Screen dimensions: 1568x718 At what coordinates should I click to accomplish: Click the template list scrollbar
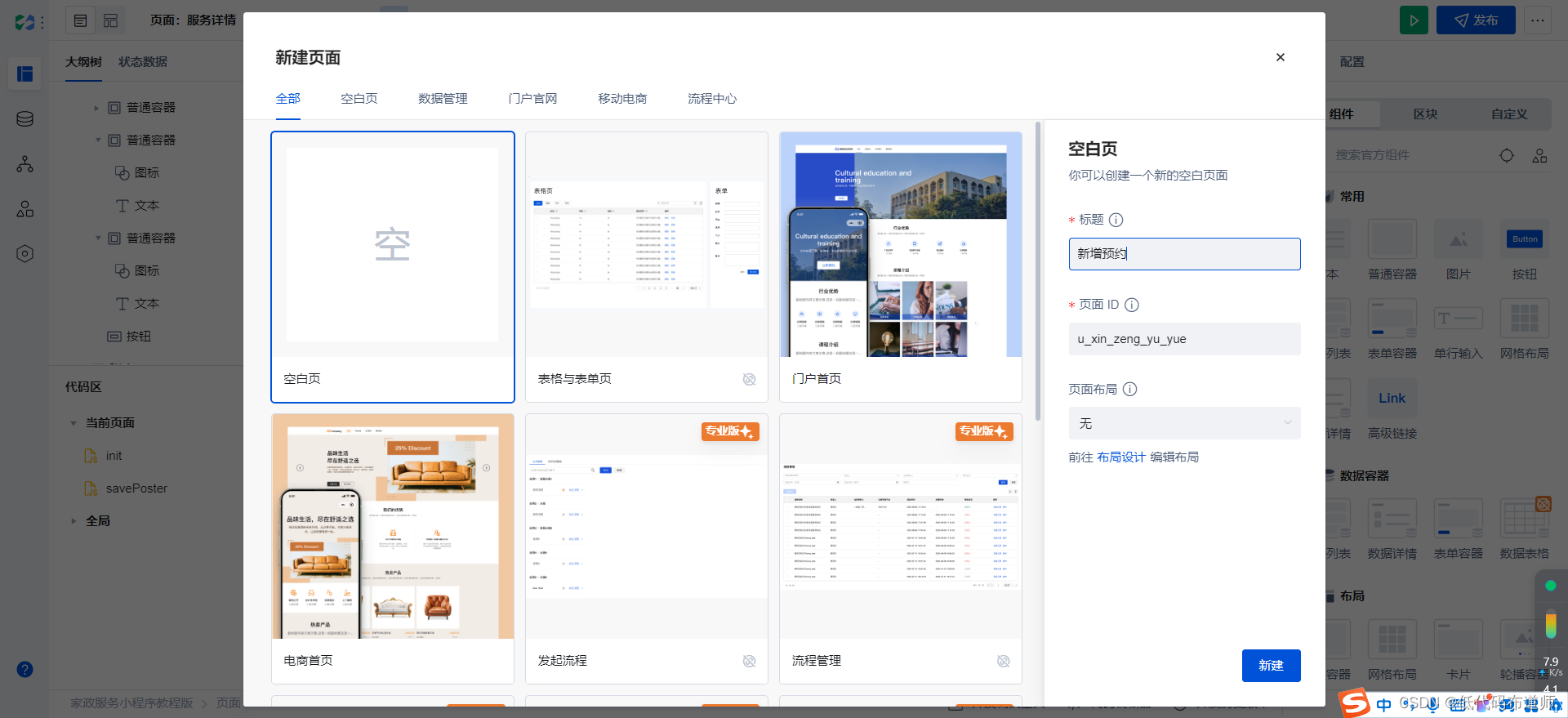[x=1038, y=271]
